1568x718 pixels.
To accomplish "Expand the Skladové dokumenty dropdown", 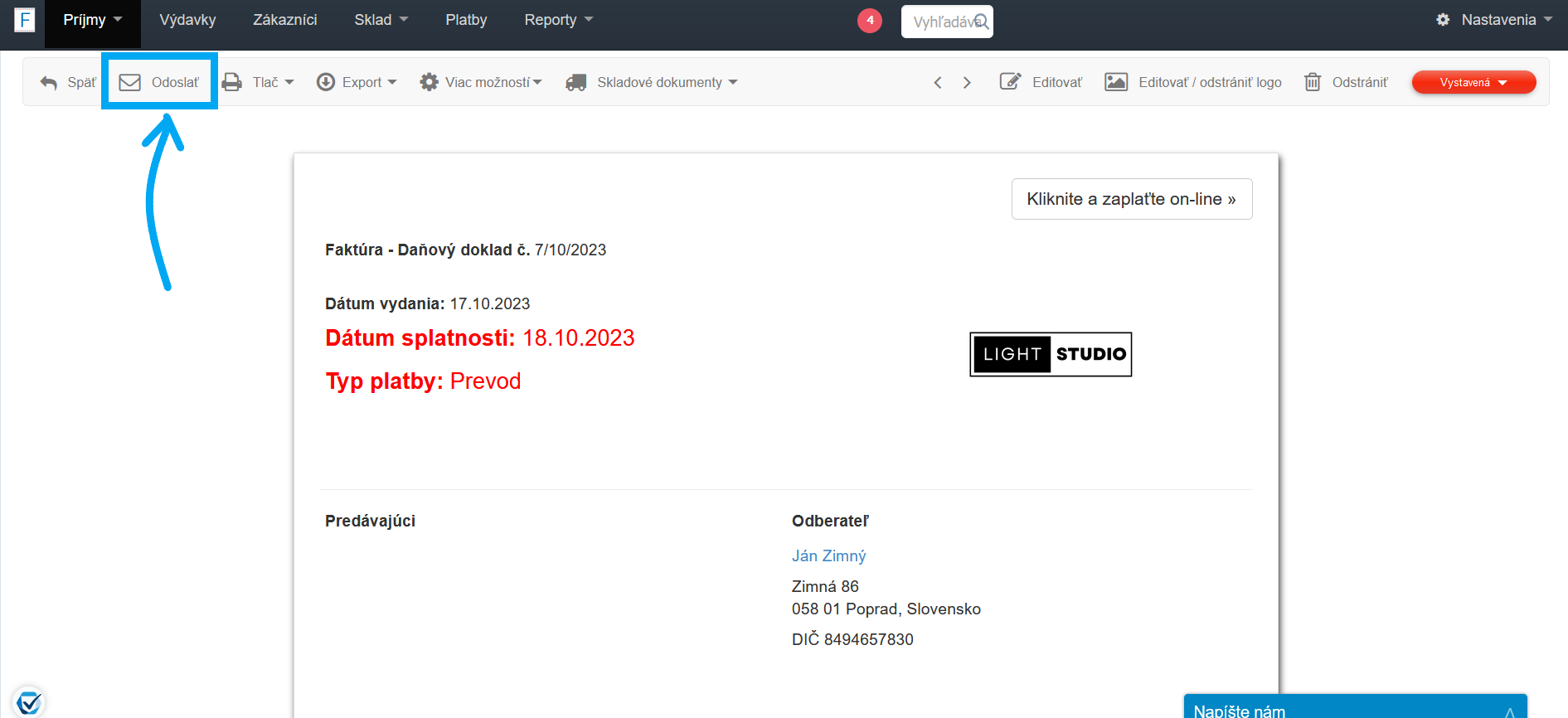I will click(733, 82).
